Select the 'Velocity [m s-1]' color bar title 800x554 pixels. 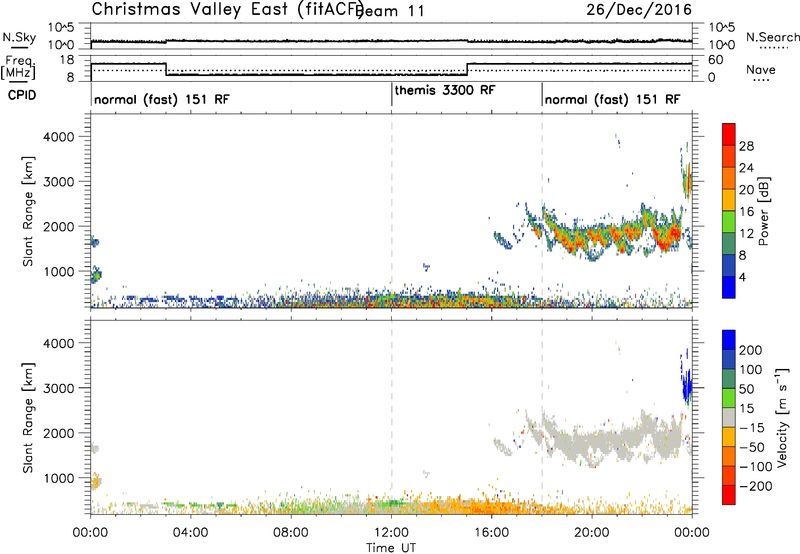click(x=782, y=417)
